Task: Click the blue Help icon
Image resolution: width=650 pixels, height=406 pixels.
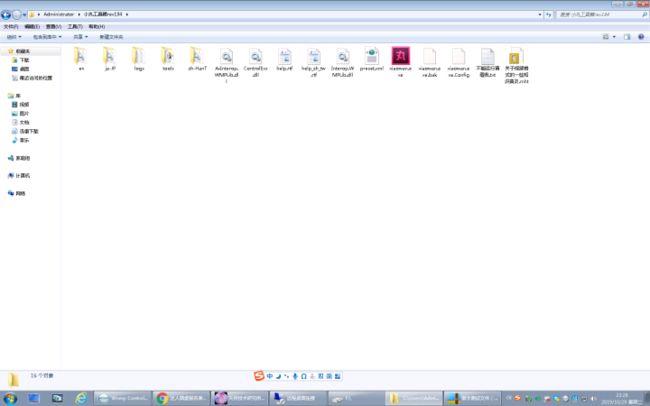Action: click(x=641, y=37)
